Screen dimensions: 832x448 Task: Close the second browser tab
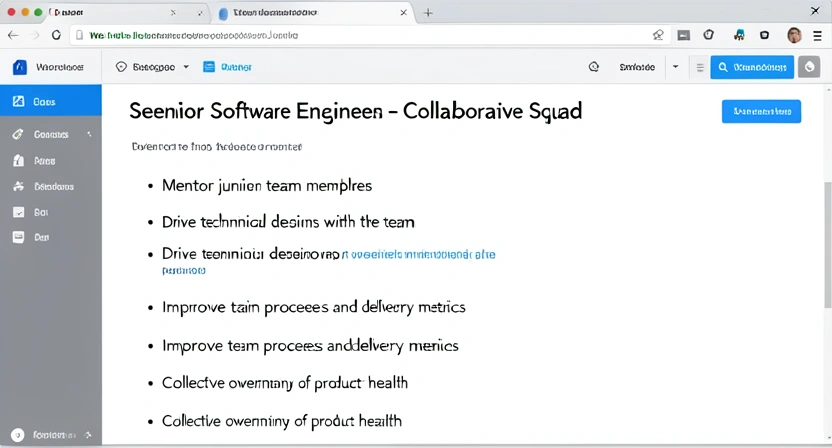coord(404,12)
